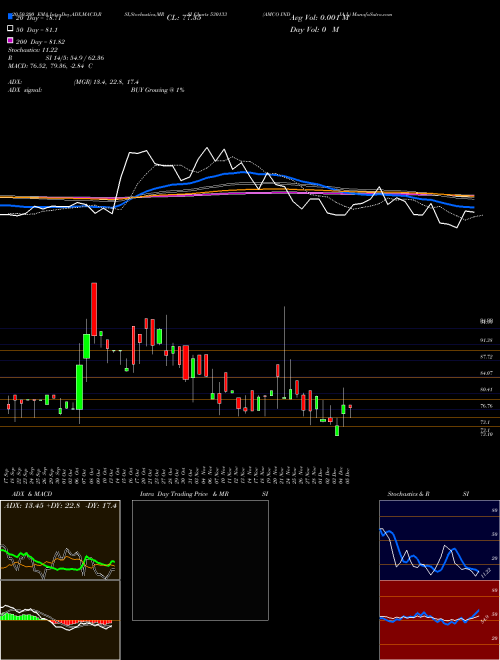Image resolution: width=500 pixels, height=660 pixels.
Task: Click the red RSI chart panel
Action: click(439, 620)
